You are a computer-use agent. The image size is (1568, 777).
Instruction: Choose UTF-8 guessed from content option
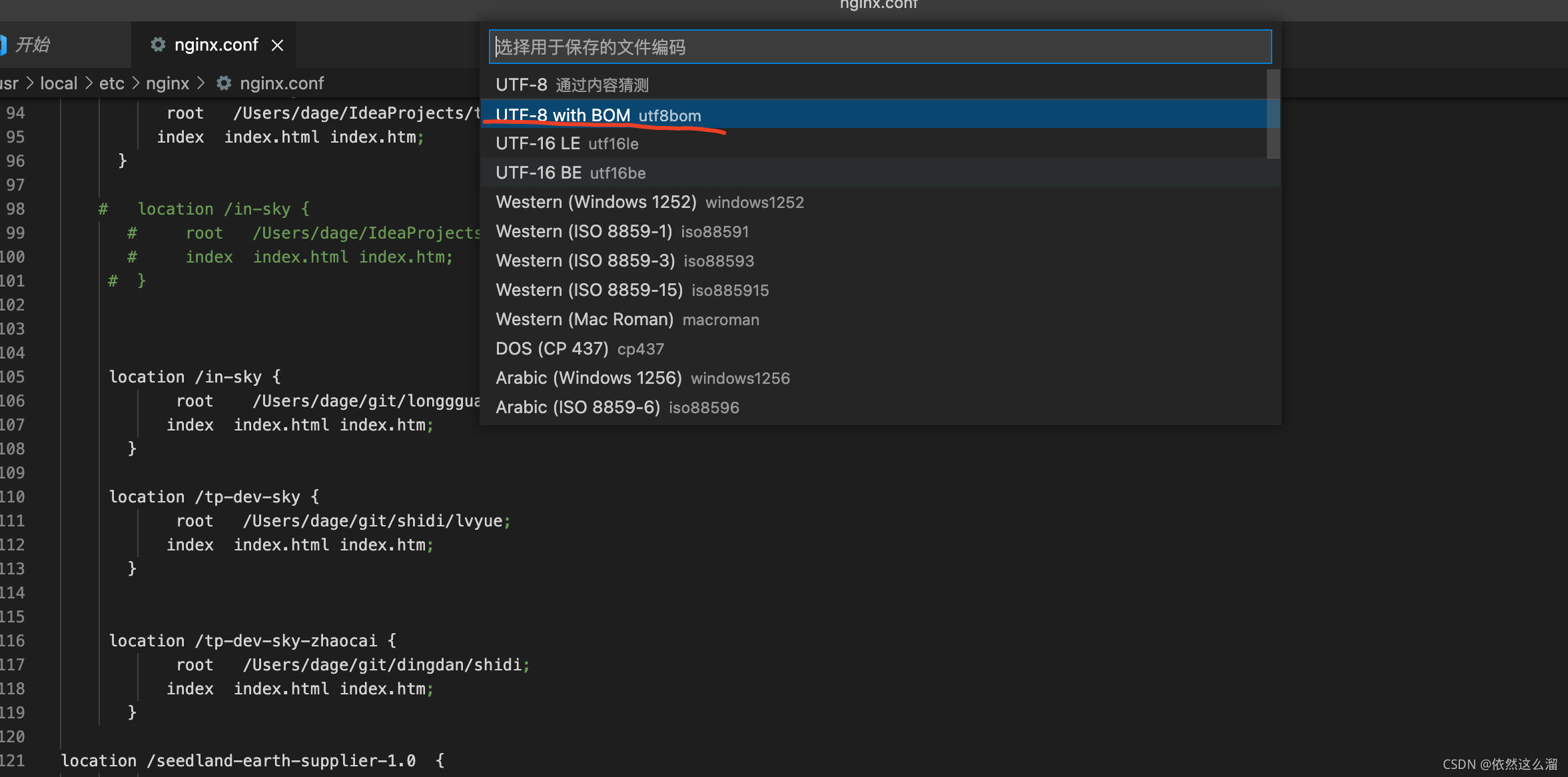point(573,85)
